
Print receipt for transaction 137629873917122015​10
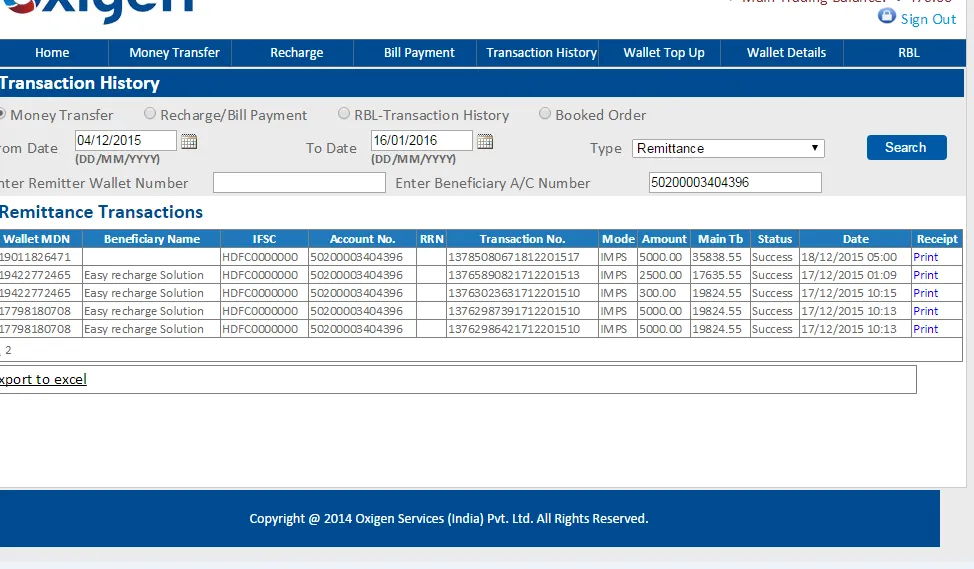(925, 311)
